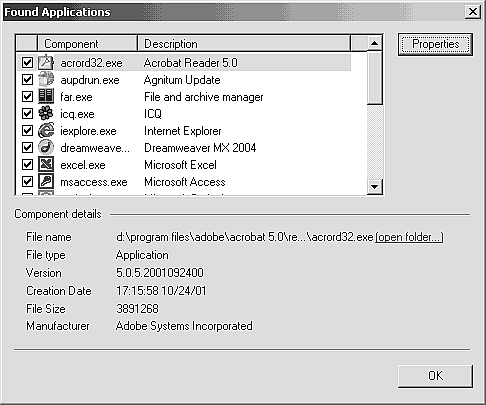The width and height of the screenshot is (486, 405).
Task: Close the Found Applications dialog
Action: pyautogui.click(x=473, y=12)
